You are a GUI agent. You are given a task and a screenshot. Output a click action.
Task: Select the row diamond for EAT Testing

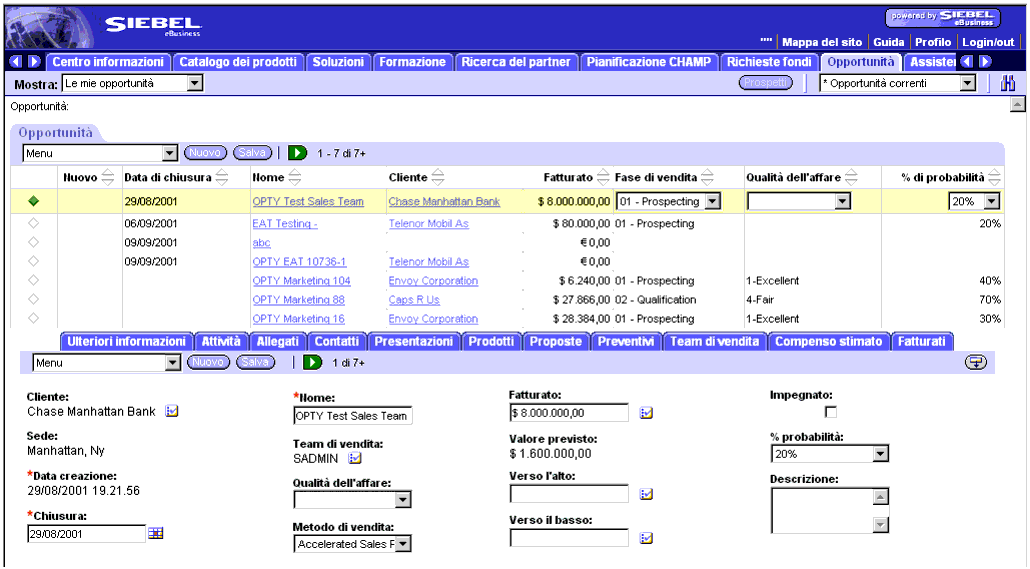[x=34, y=223]
